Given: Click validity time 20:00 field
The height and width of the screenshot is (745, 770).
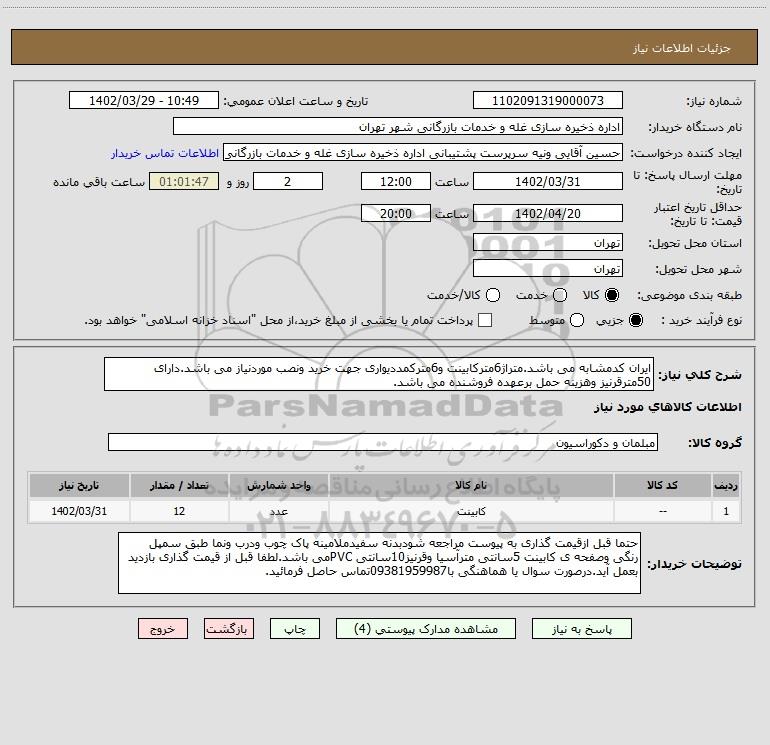Looking at the screenshot, I should [x=396, y=213].
